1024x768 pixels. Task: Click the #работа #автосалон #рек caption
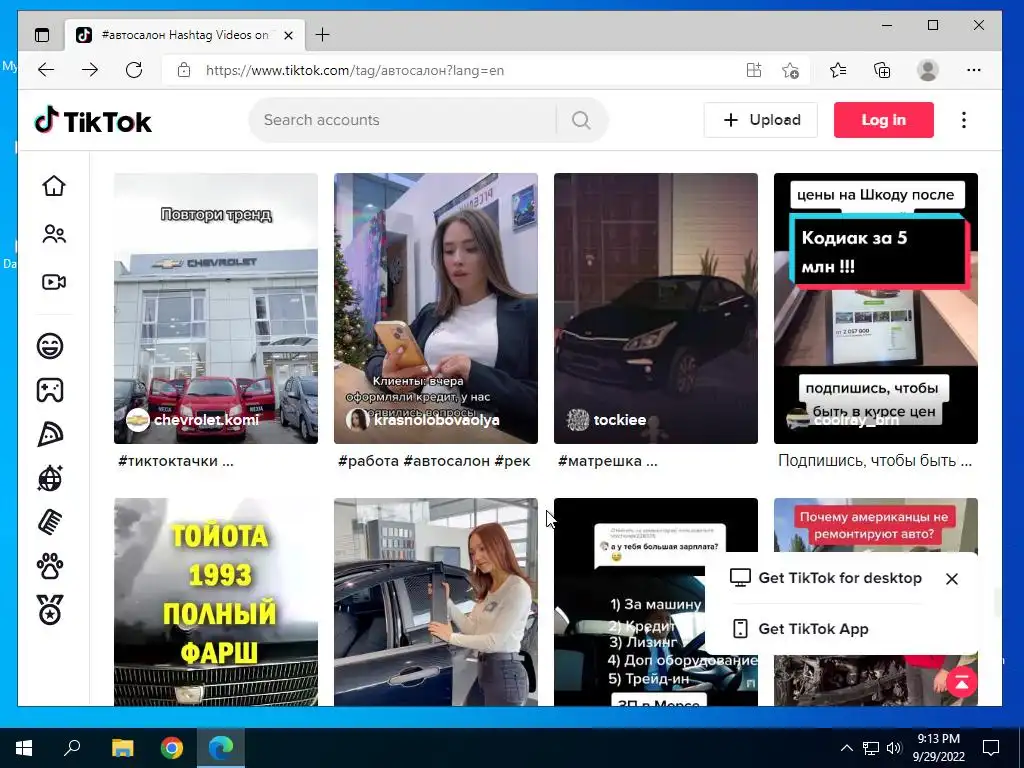tap(434, 461)
